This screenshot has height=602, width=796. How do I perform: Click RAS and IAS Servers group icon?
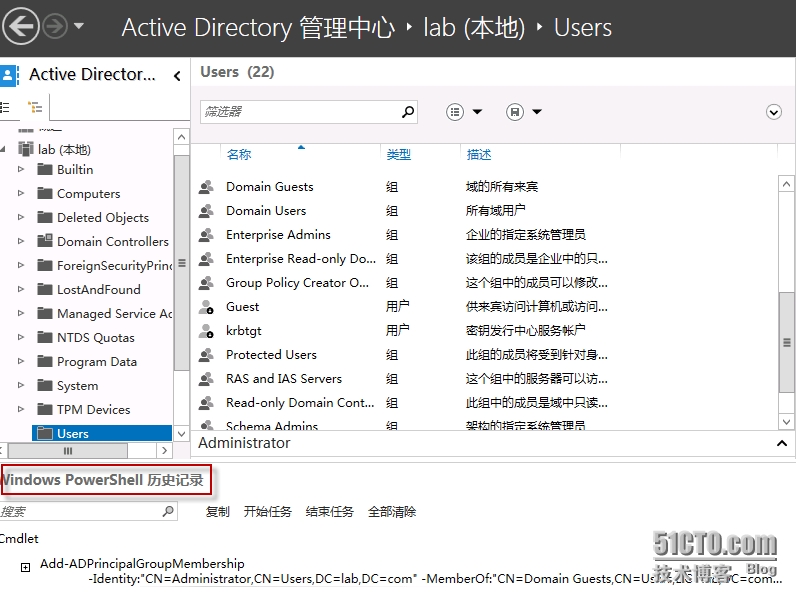[x=206, y=379]
